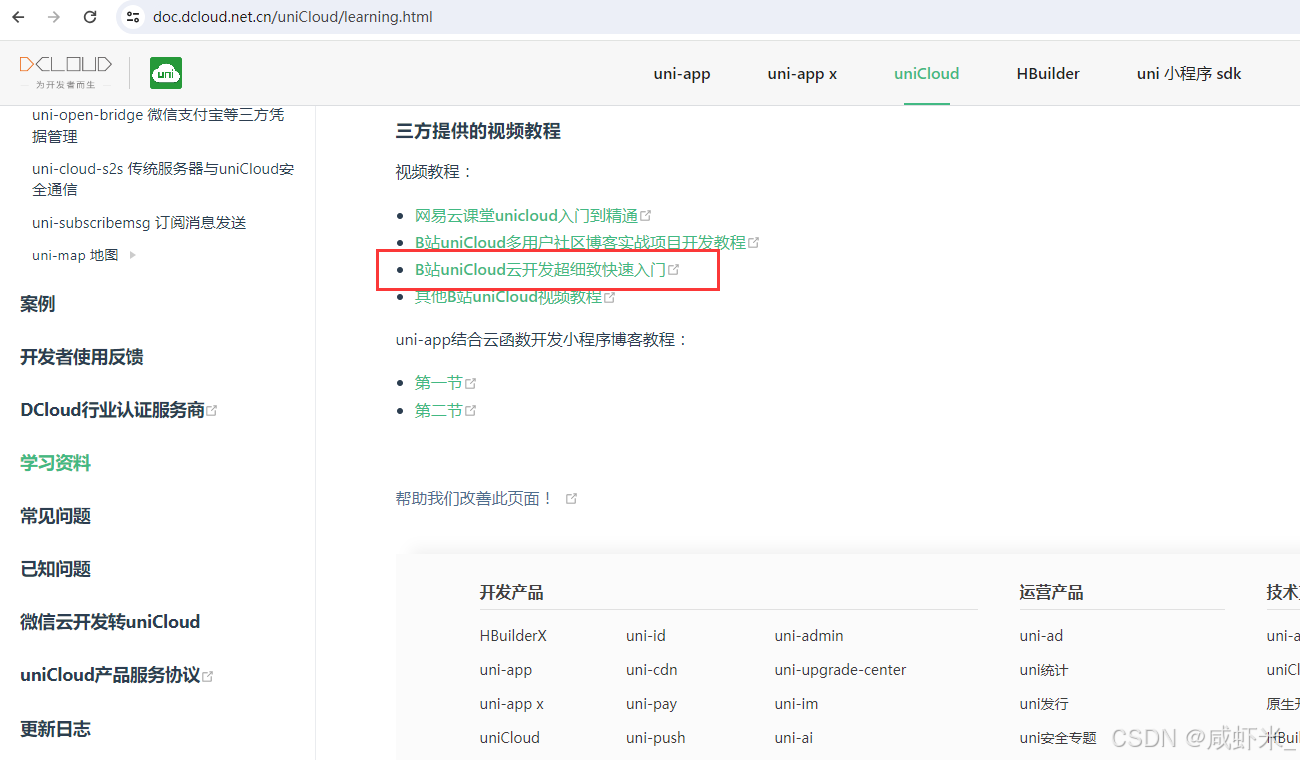Image resolution: width=1300 pixels, height=760 pixels.
Task: Open the 第二节 blog tutorial link
Action: [439, 410]
